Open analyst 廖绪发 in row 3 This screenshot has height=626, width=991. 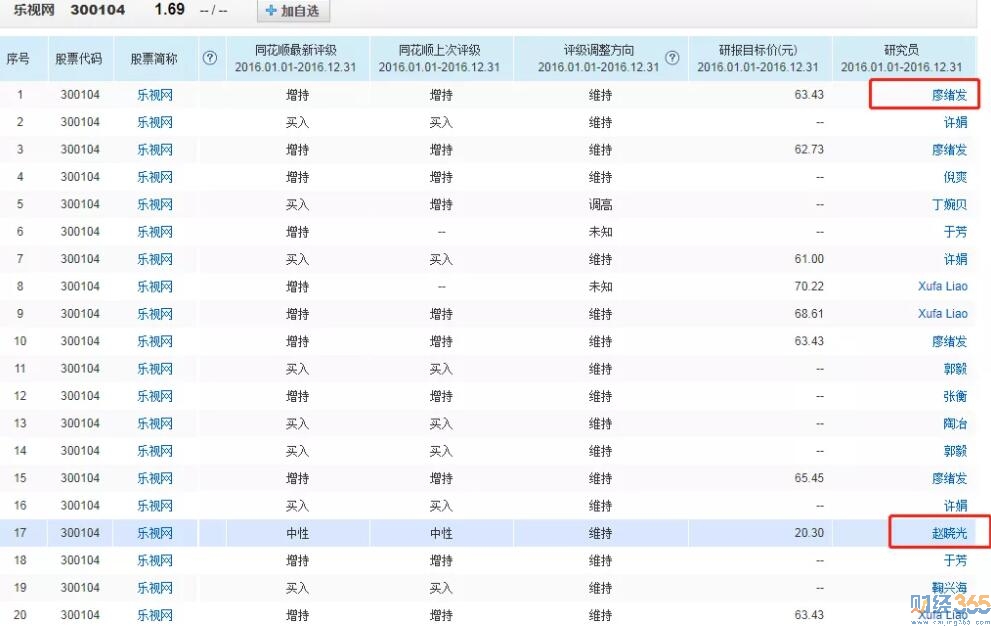949,150
